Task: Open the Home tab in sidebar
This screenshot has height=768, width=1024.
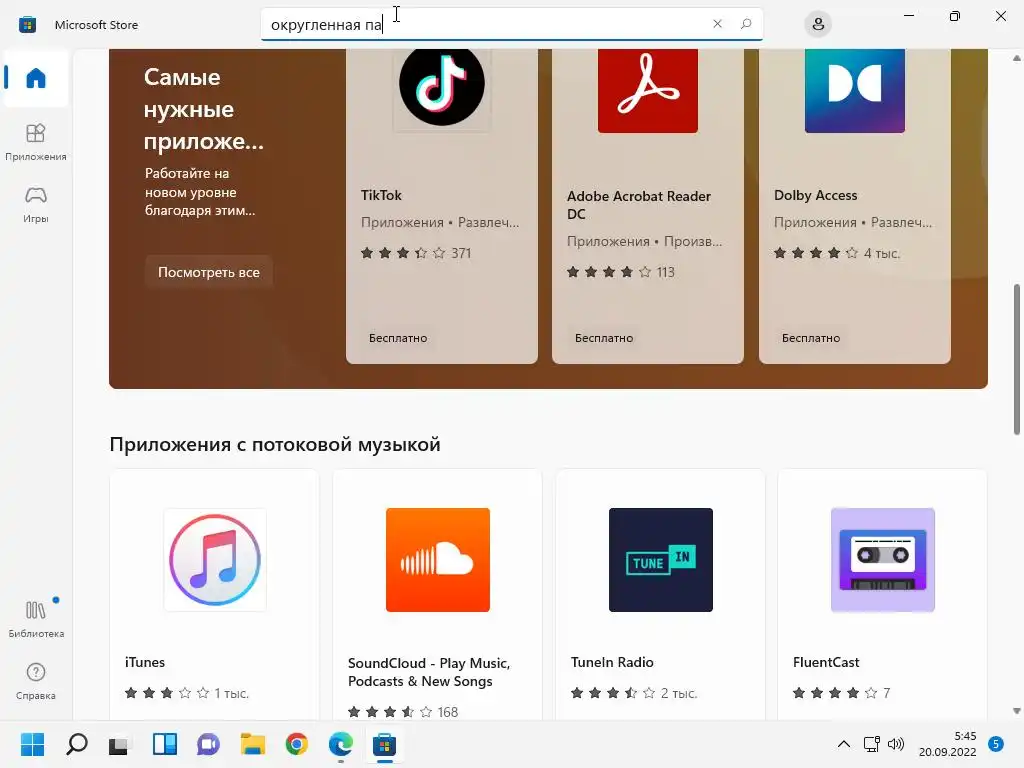Action: click(36, 78)
